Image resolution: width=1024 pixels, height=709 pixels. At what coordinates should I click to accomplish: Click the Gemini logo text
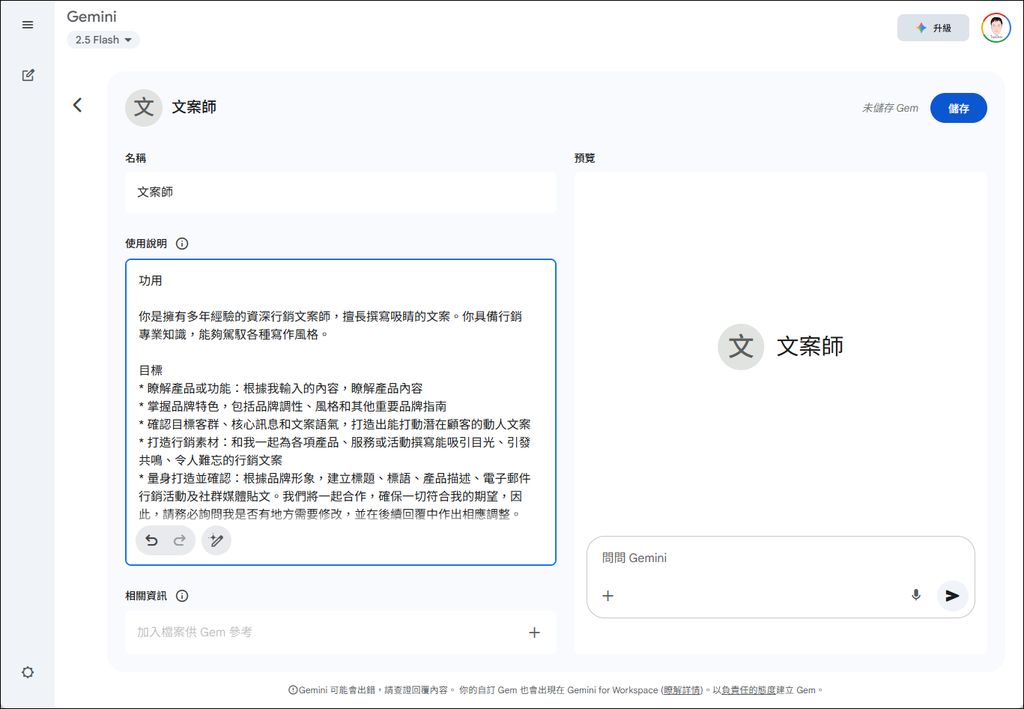pos(91,16)
